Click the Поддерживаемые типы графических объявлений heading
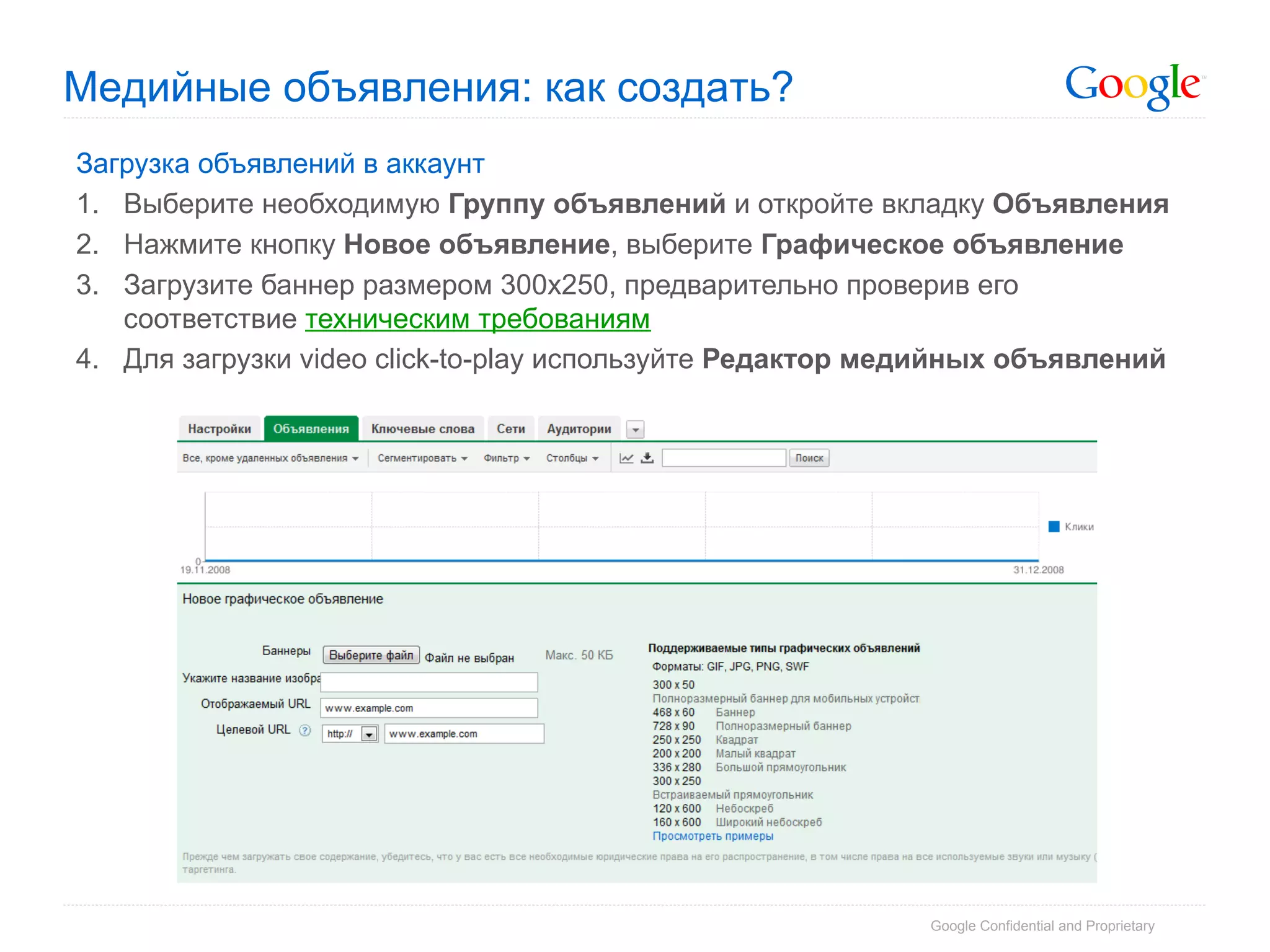Screen dimensions: 1270x952 point(784,648)
